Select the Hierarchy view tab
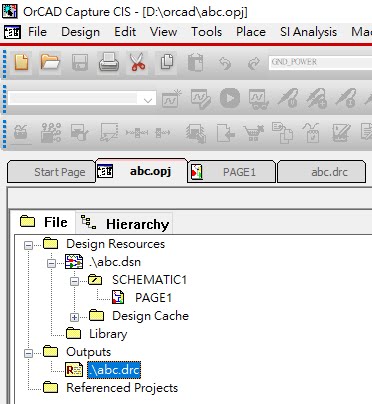Viewport: 372px width, 404px height. [x=125, y=223]
